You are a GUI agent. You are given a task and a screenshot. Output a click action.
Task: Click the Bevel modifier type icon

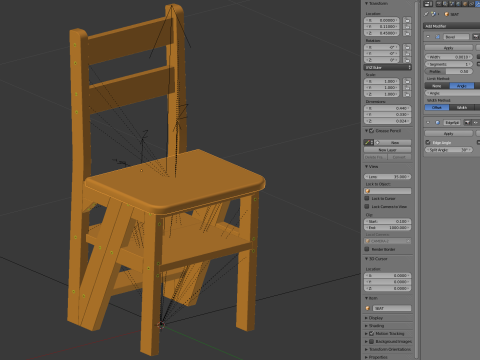(438, 37)
